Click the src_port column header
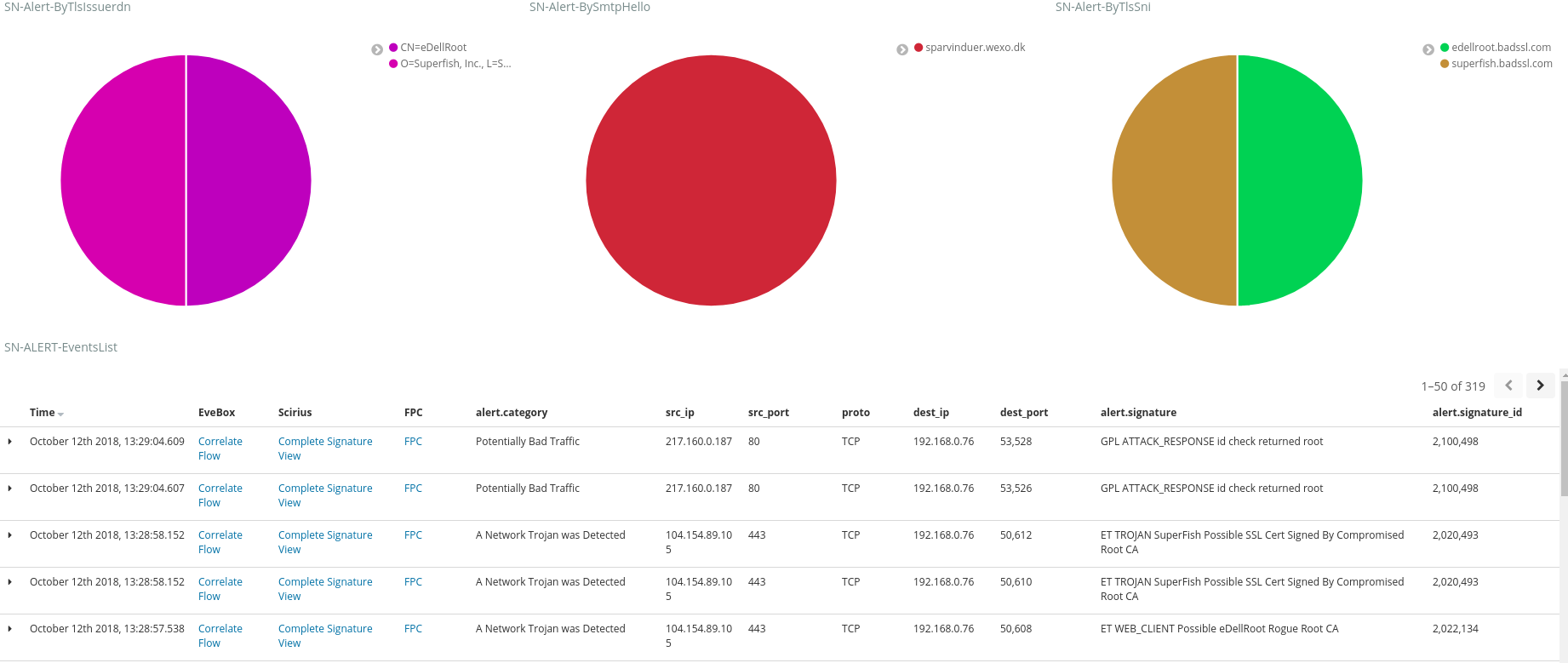This screenshot has height=663, width=1568. 769,413
